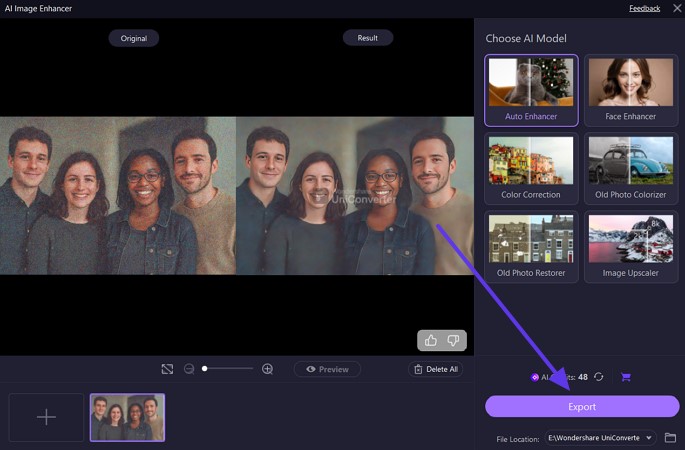Pick the Image Upscaler model
The height and width of the screenshot is (450, 685).
click(x=631, y=247)
